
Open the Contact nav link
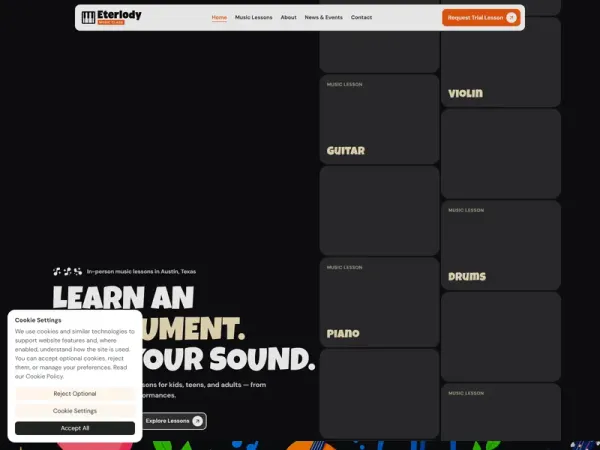click(x=361, y=17)
